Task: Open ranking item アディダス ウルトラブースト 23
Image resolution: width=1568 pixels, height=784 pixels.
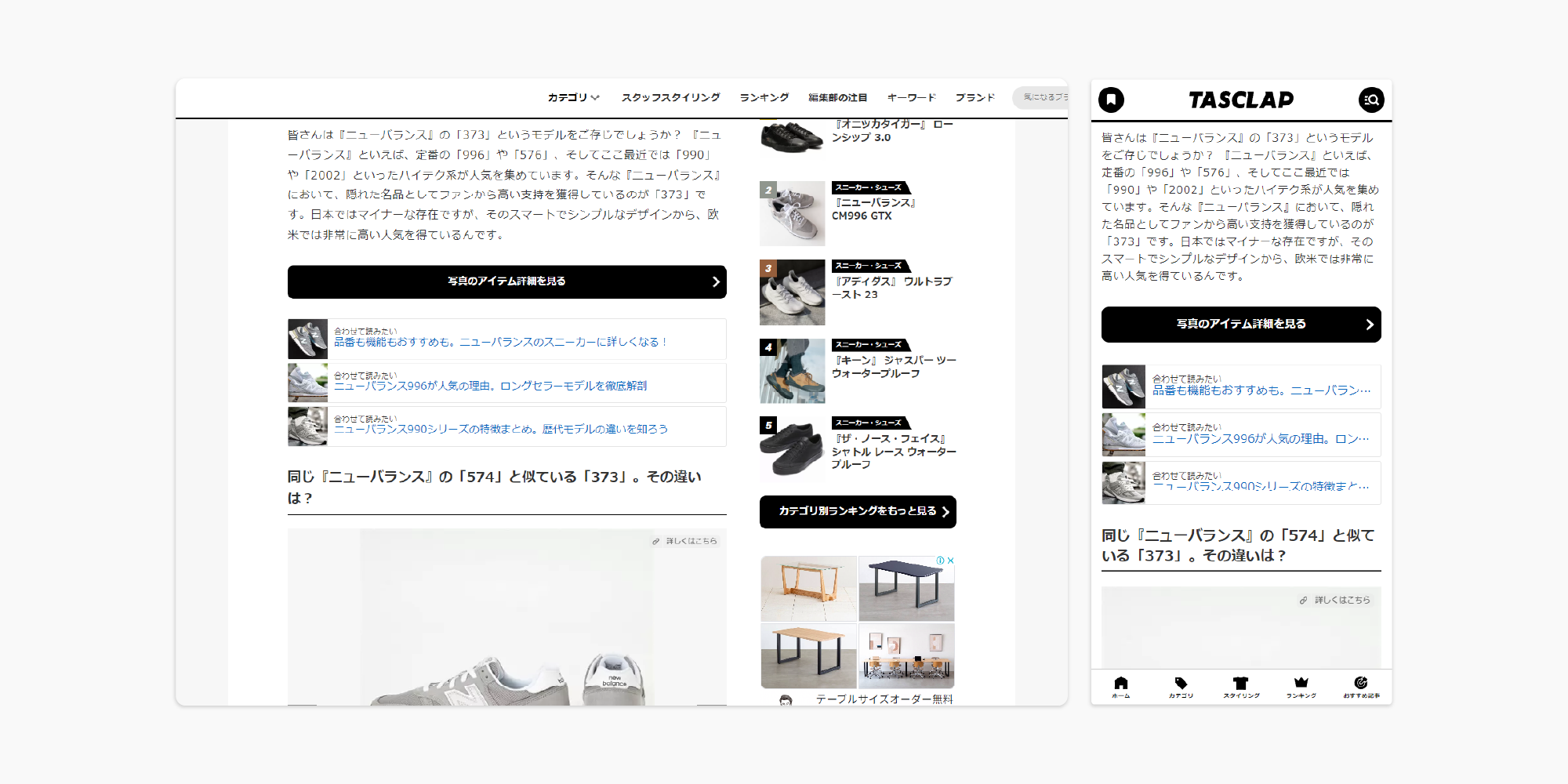Action: (x=892, y=288)
